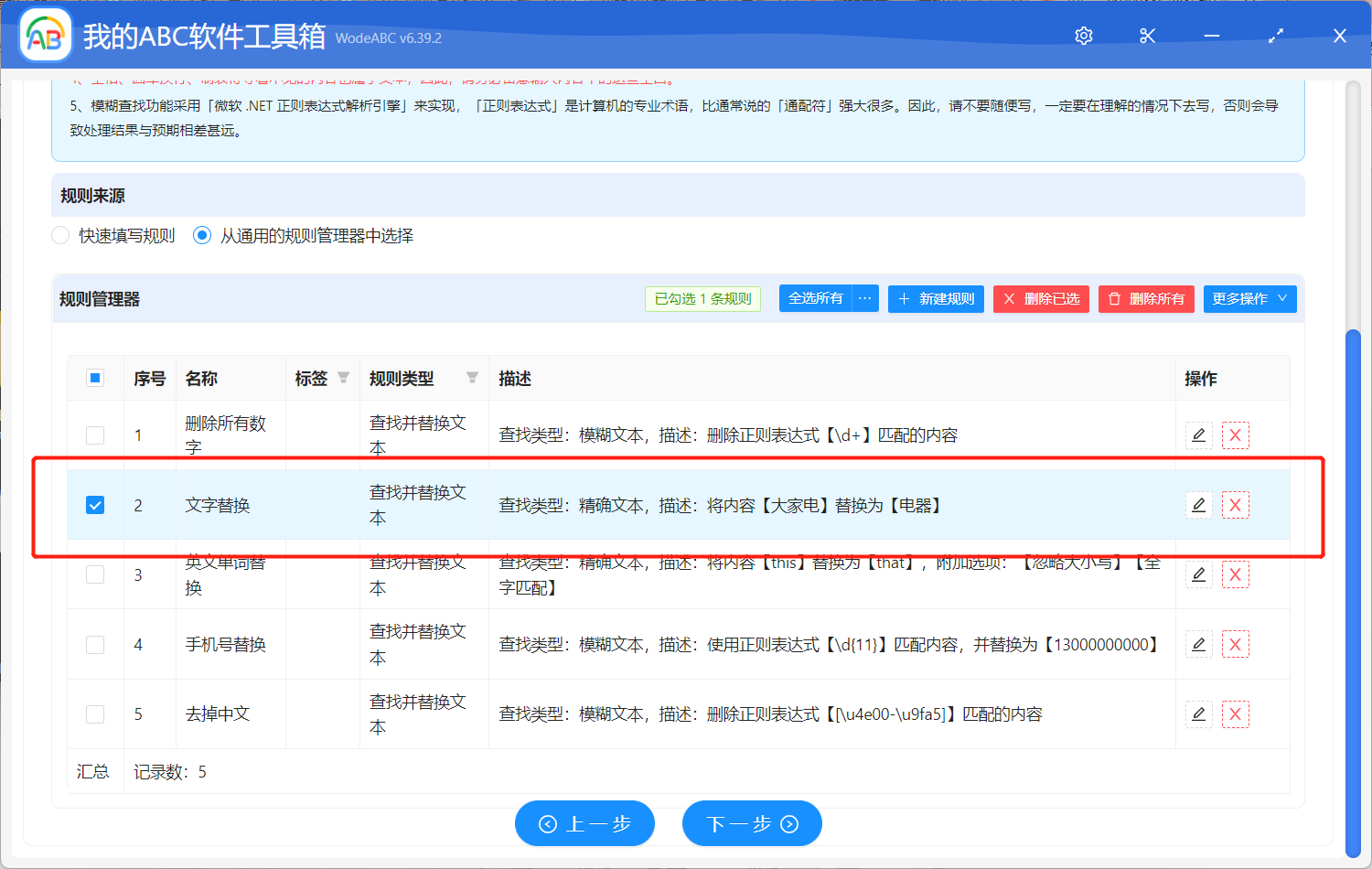Image resolution: width=1372 pixels, height=869 pixels.
Task: Uncheck the 文字替换 rule checkbox
Action: pyautogui.click(x=94, y=504)
